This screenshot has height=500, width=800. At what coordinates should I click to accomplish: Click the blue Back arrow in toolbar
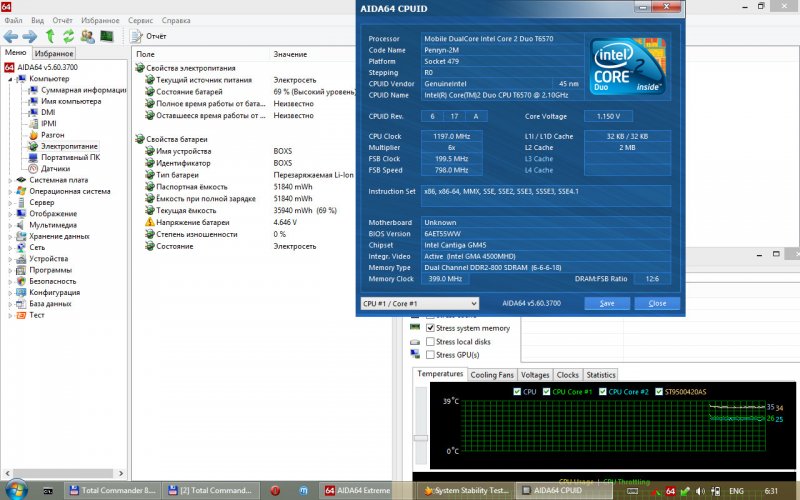coord(11,37)
